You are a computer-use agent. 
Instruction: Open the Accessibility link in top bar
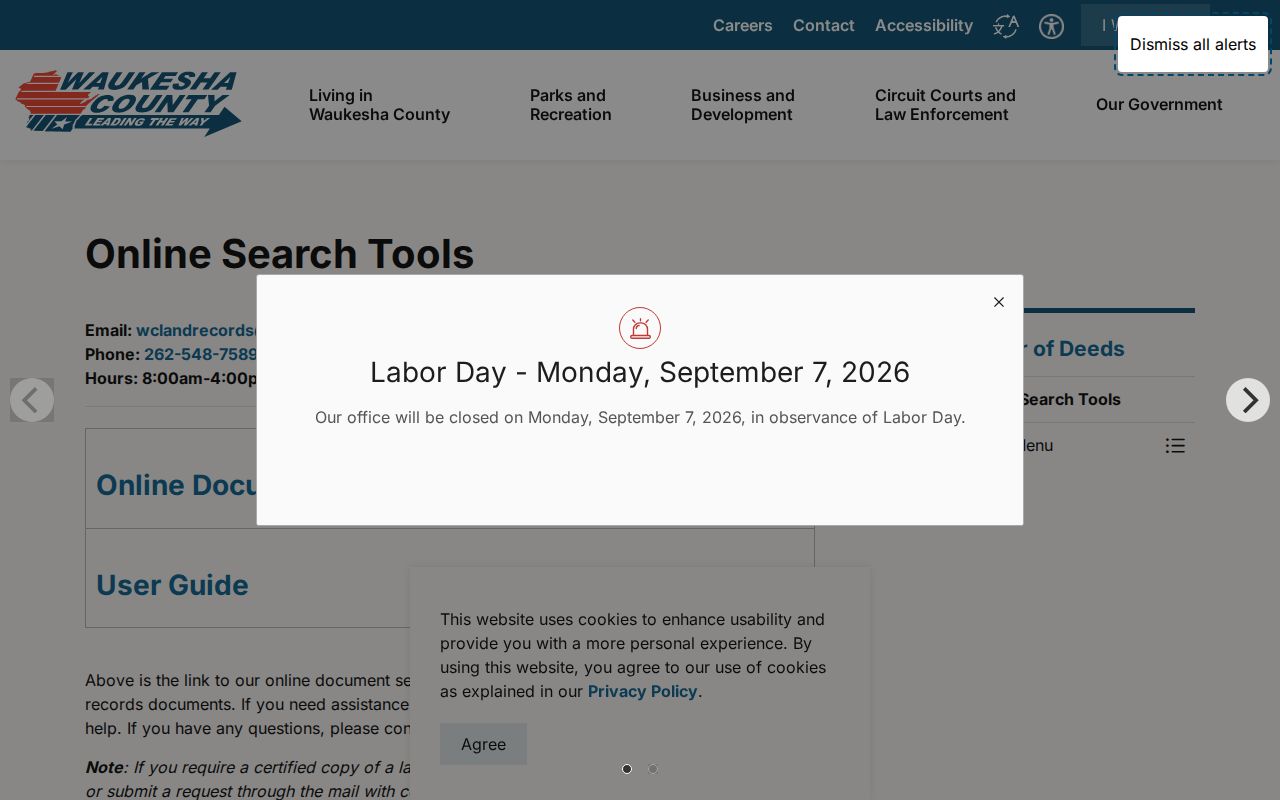coord(924,25)
